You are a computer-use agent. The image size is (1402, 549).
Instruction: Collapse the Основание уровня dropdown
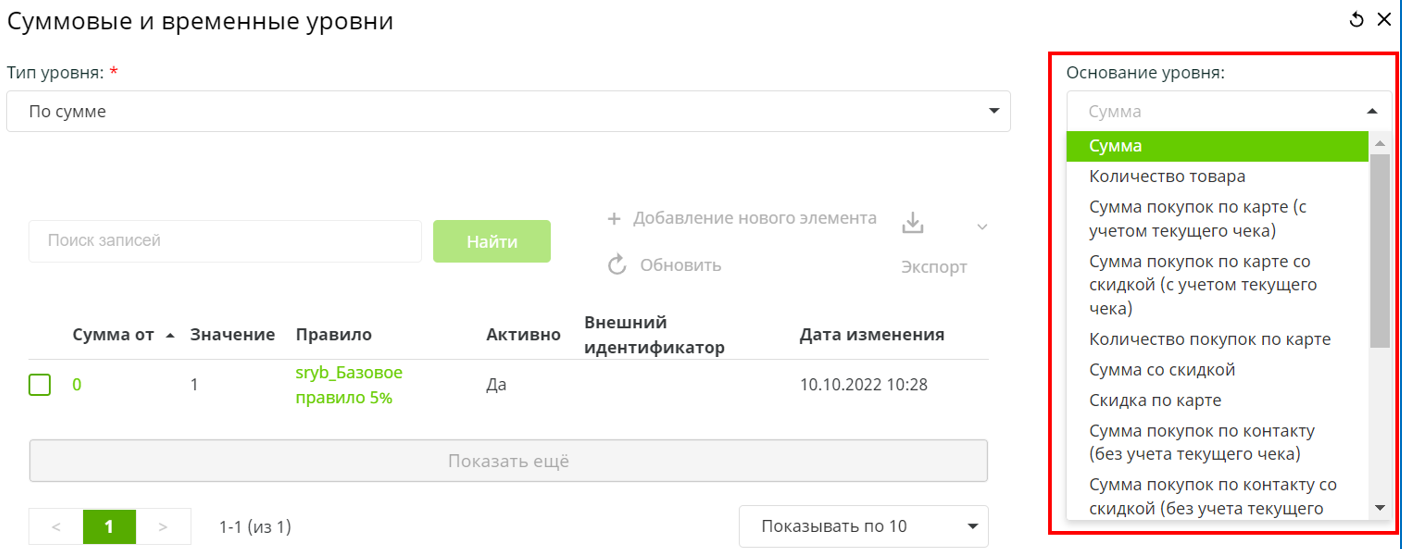tap(1371, 111)
